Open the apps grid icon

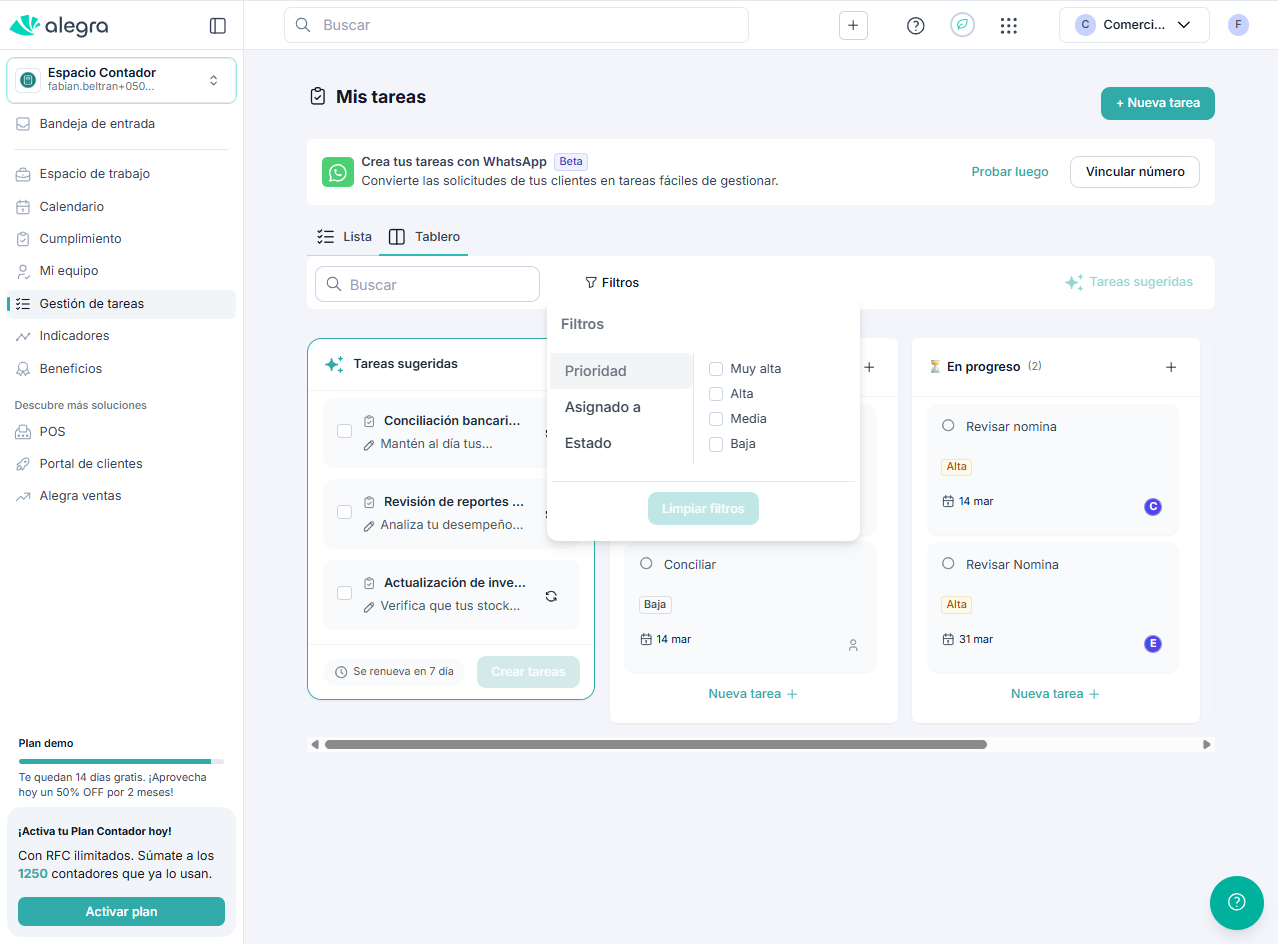point(1008,26)
